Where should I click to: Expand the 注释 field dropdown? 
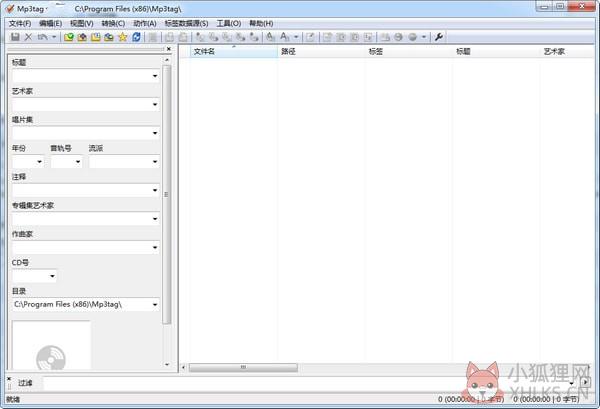coord(155,190)
